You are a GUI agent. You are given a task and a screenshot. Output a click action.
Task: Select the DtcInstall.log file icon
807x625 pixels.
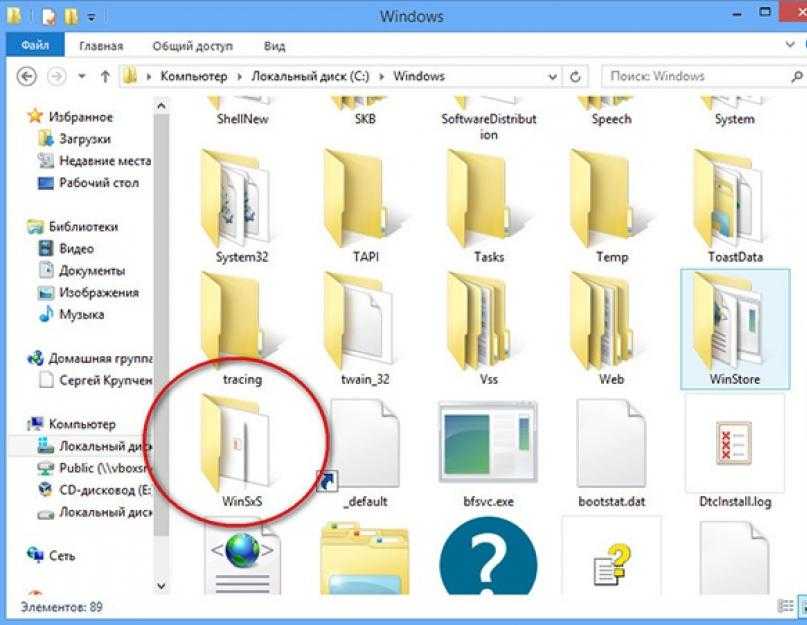point(734,444)
